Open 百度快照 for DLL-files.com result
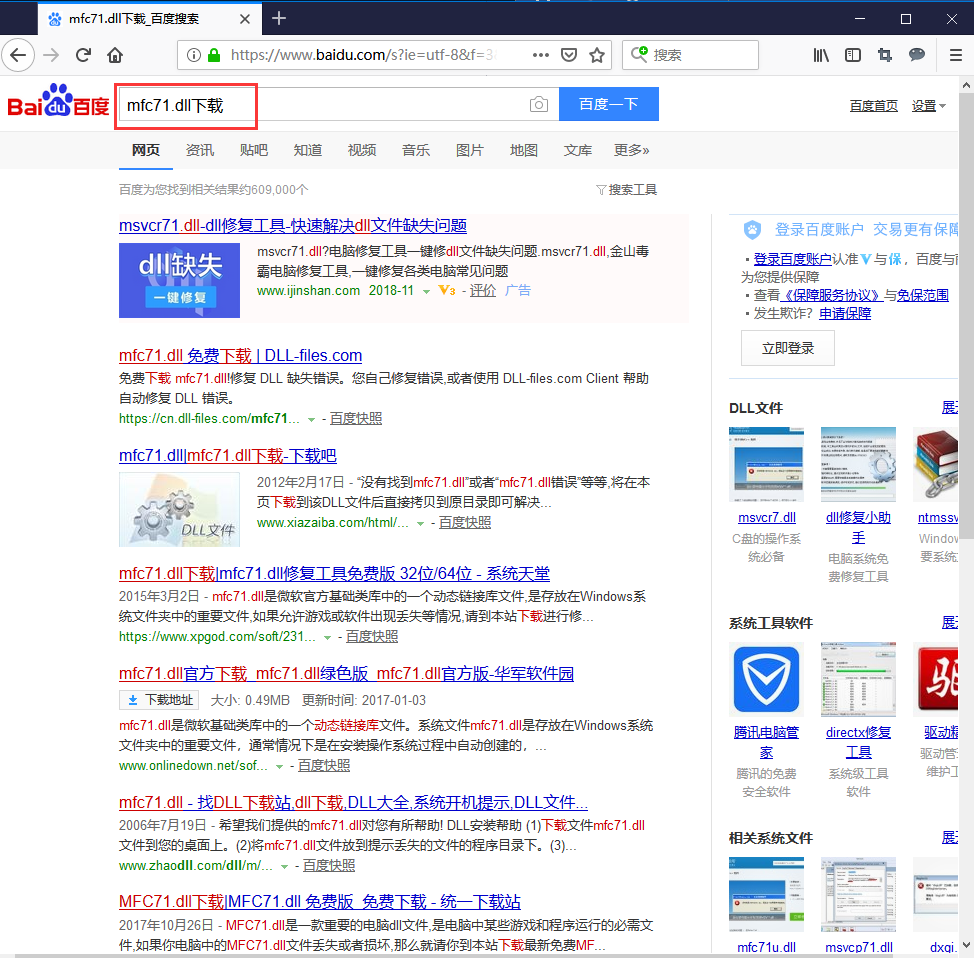This screenshot has width=974, height=958. (355, 419)
